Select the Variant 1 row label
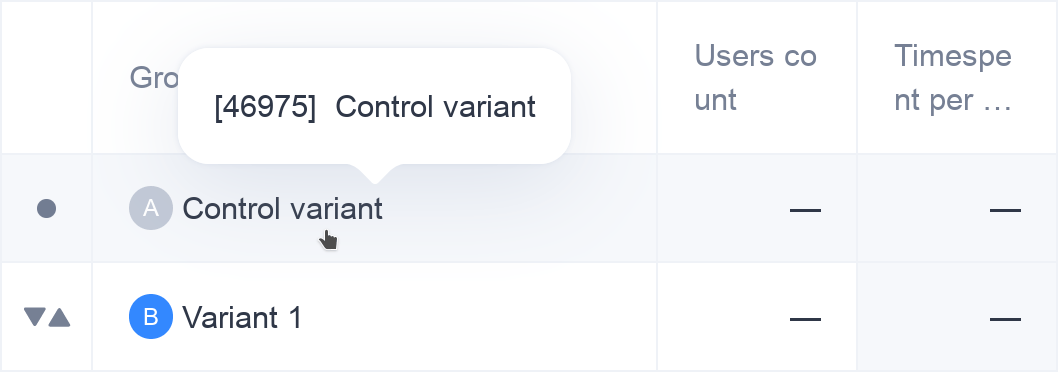 pos(242,317)
